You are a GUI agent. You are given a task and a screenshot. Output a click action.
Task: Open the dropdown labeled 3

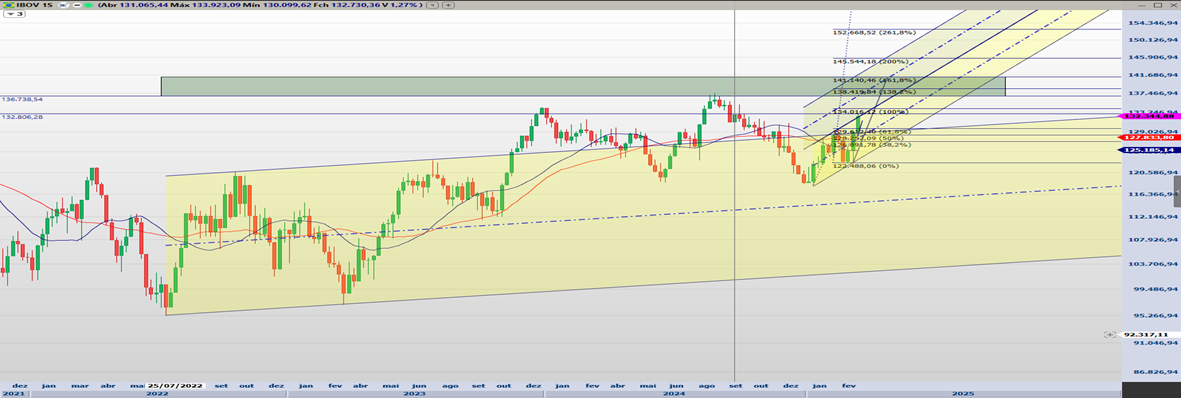tap(15, 14)
